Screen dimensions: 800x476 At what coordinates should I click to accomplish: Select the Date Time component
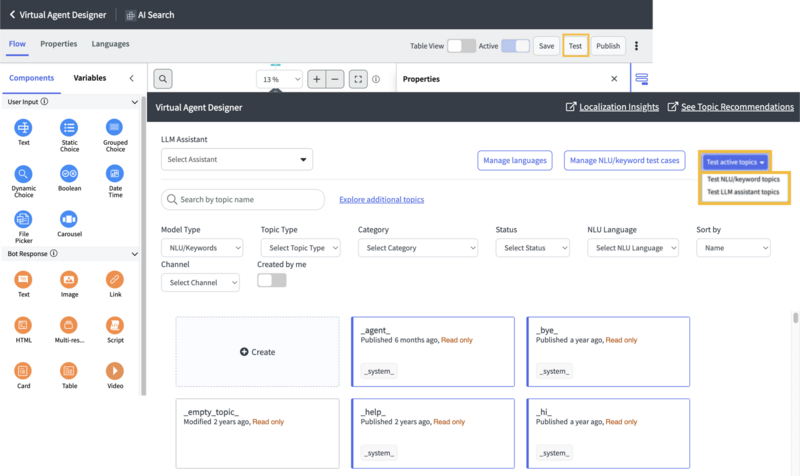[x=115, y=173]
